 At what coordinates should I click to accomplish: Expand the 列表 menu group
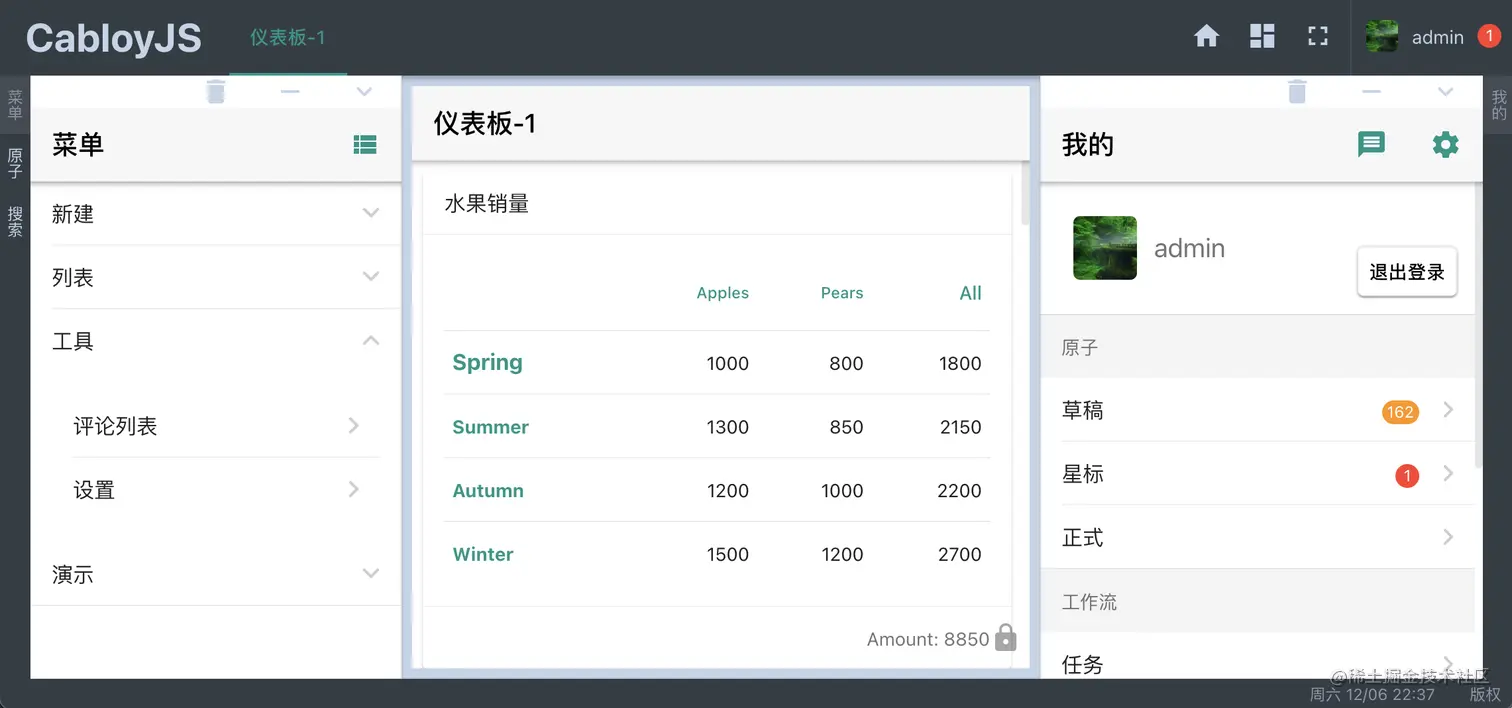(216, 277)
